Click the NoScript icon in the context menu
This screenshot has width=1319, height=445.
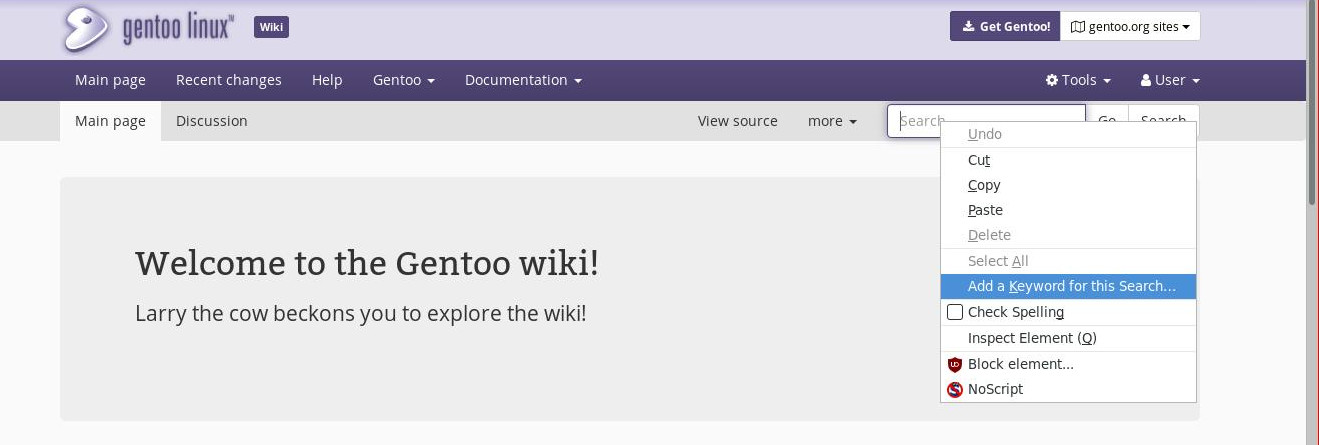click(x=955, y=390)
